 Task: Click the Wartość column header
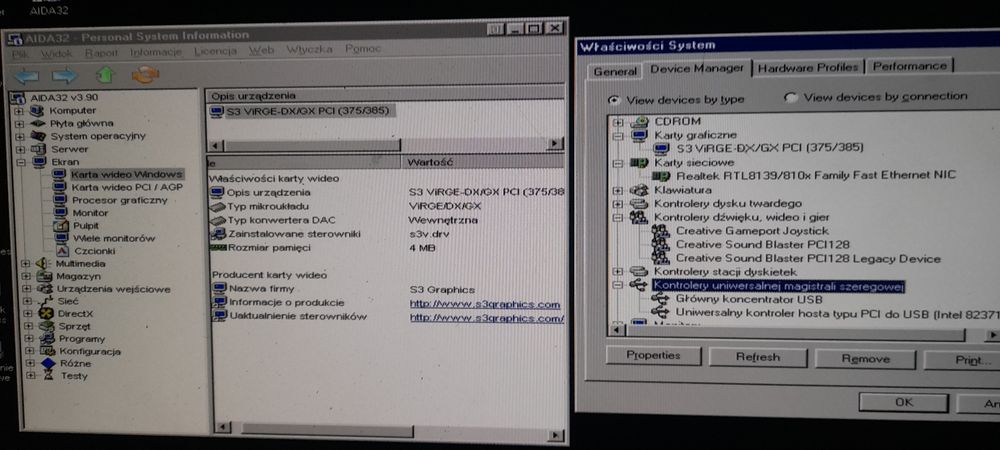[x=484, y=162]
